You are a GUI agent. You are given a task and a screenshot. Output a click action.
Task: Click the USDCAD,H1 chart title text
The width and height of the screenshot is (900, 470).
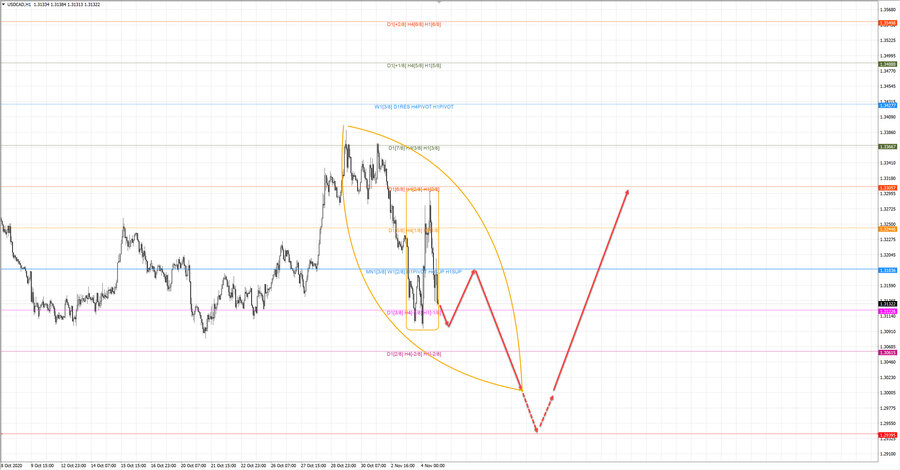point(19,5)
